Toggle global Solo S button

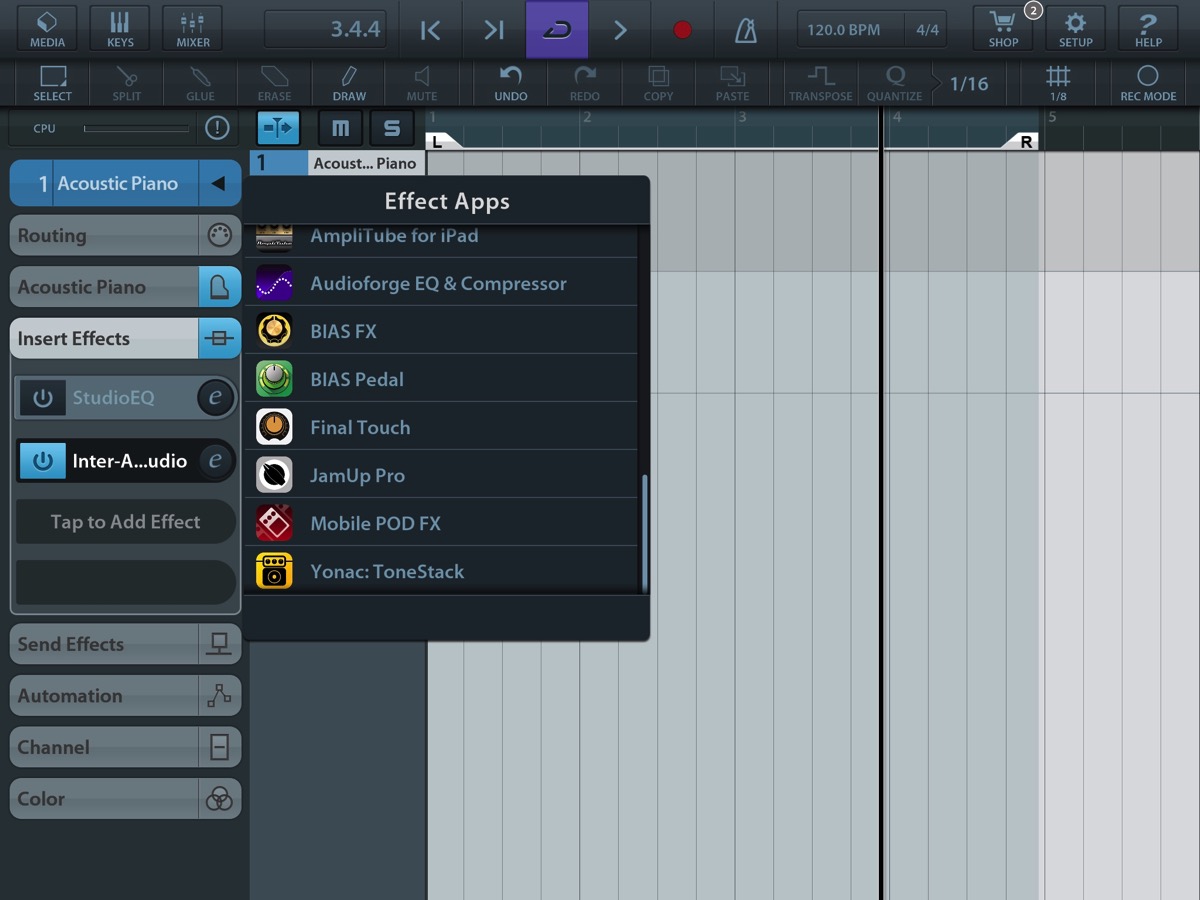pos(392,128)
